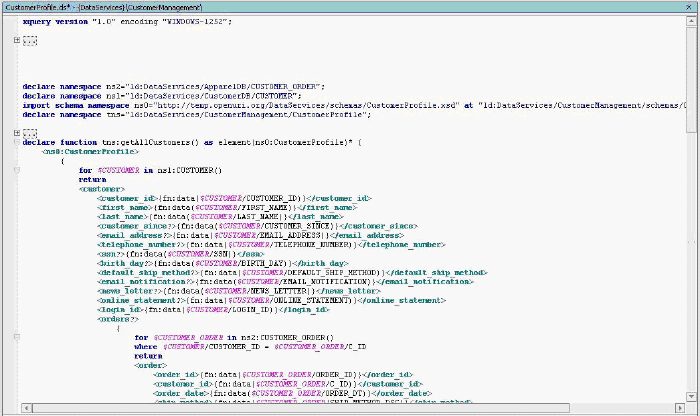Screen dimensions: 700x416
Task: Click the opening customer element tag
Action: coord(102,189)
